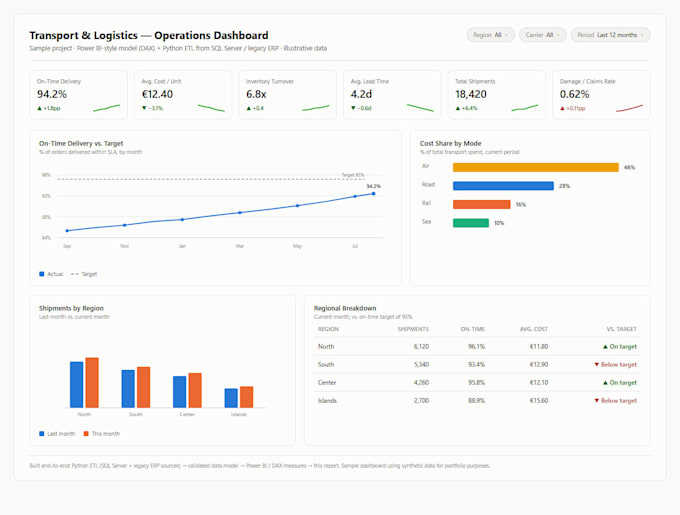Open the Region All filter dropdown

pos(490,35)
